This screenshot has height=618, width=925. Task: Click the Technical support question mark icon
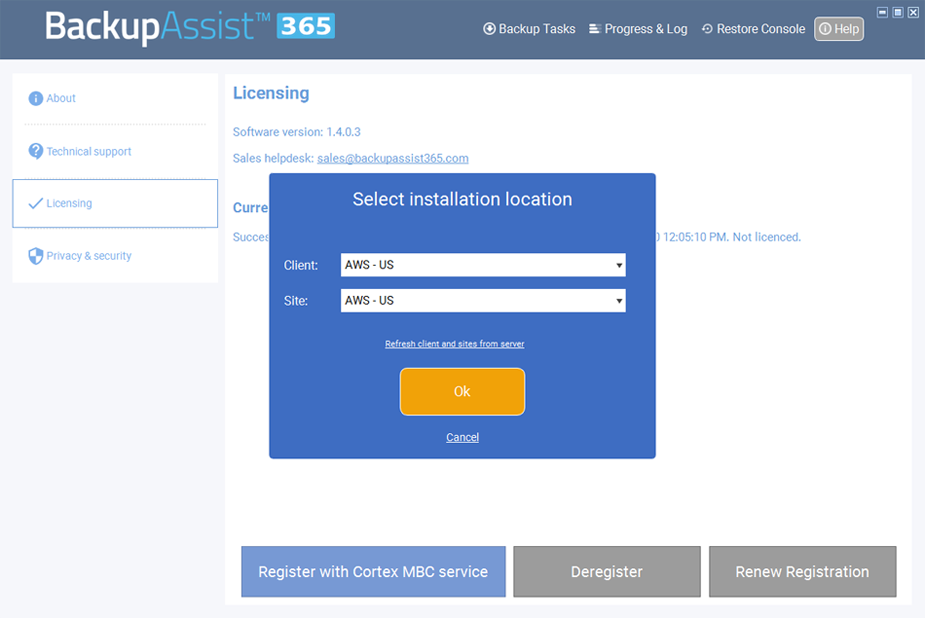[36, 151]
